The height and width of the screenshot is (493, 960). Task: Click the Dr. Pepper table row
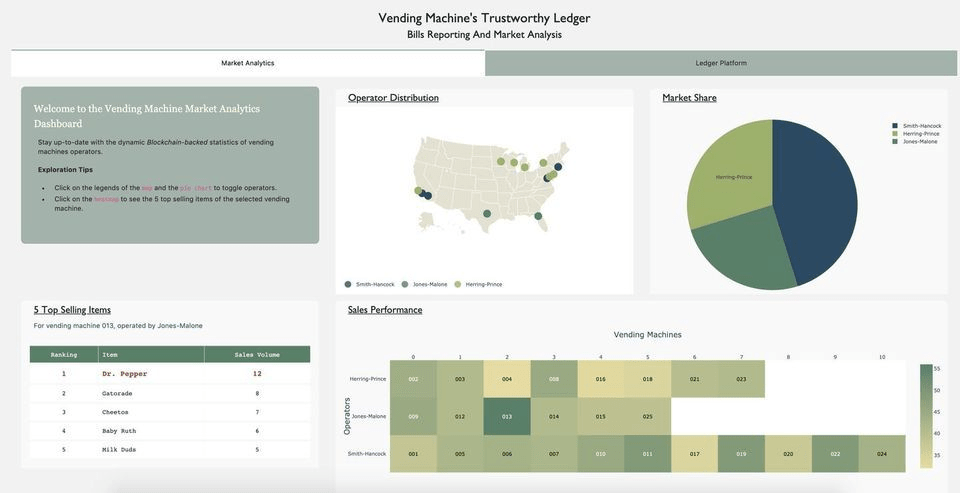click(x=170, y=374)
